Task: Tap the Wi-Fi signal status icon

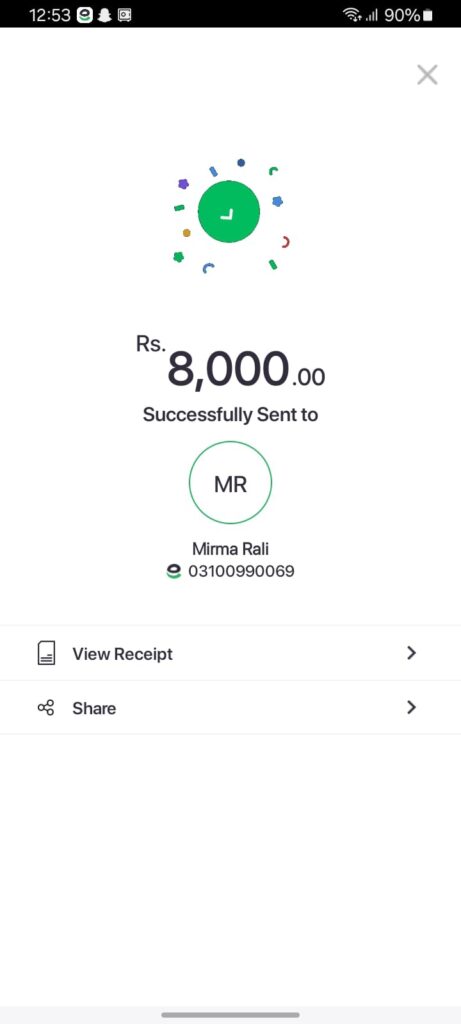Action: [x=352, y=15]
